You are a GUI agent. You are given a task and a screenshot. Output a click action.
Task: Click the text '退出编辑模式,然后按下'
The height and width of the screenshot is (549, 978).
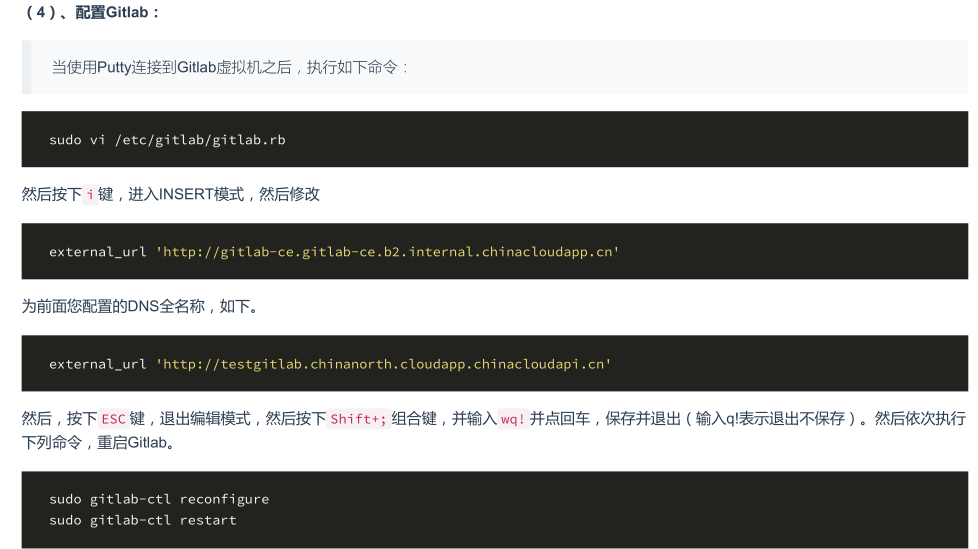click(243, 419)
